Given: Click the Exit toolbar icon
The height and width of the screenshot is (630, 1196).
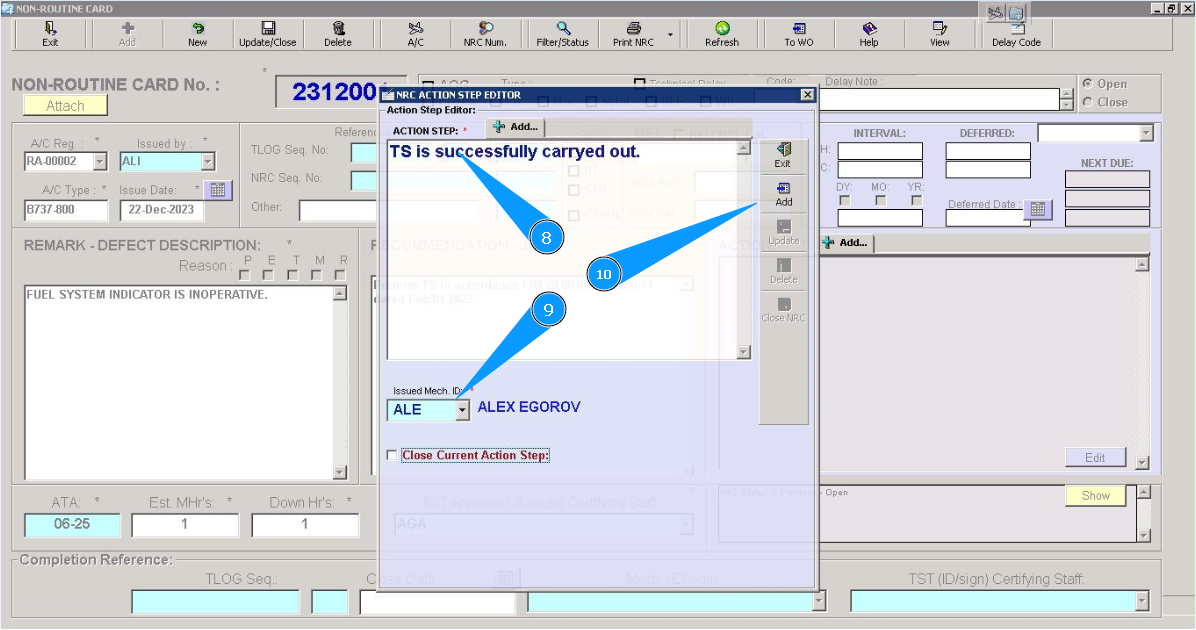Looking at the screenshot, I should pos(50,28).
